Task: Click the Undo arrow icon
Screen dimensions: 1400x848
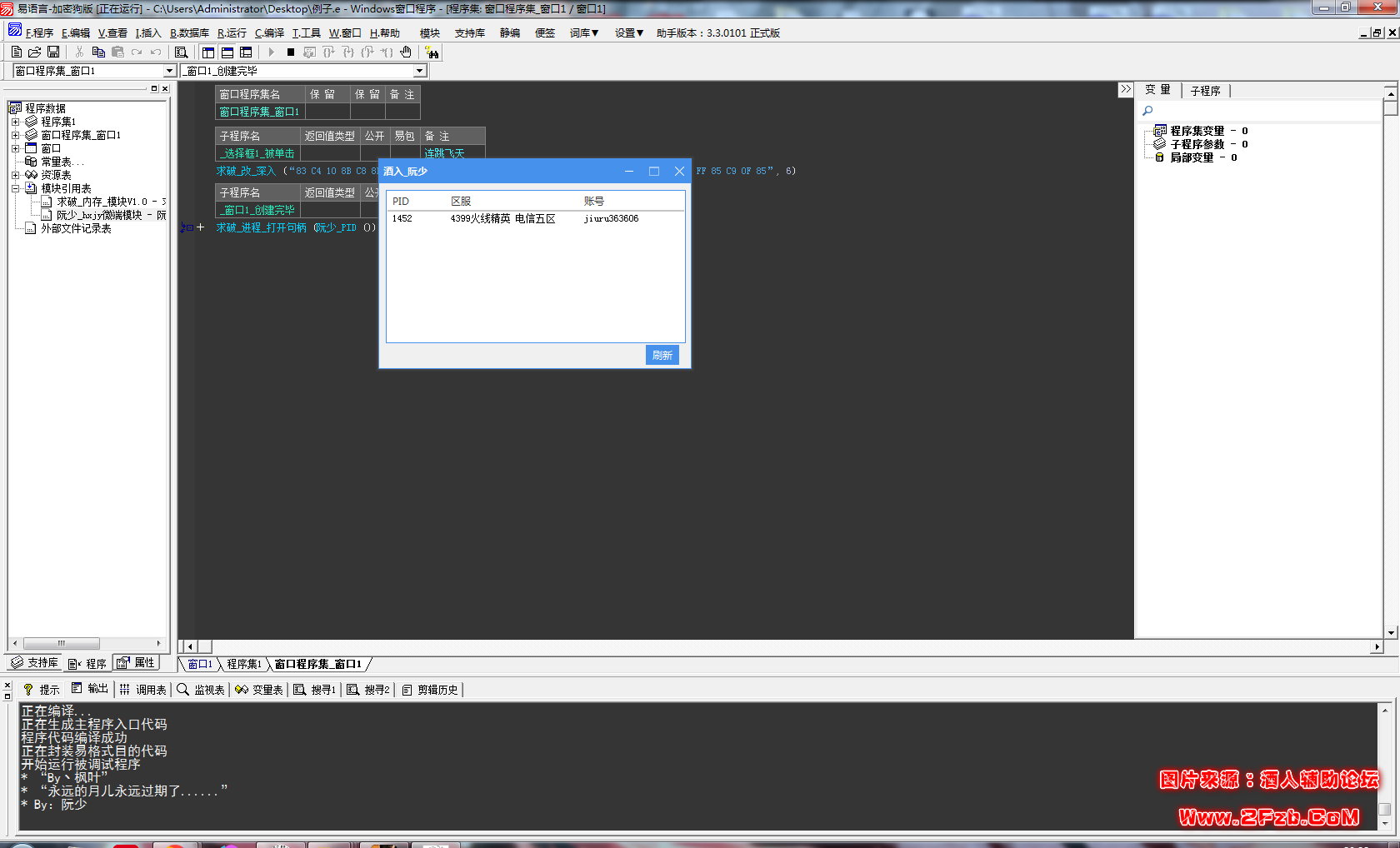Action: tap(156, 52)
